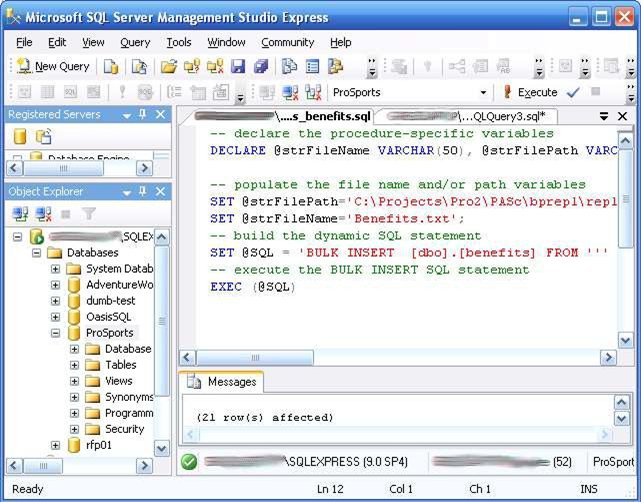641x502 pixels.
Task: Switch to the QLQuery3.sql tab
Action: [467, 117]
